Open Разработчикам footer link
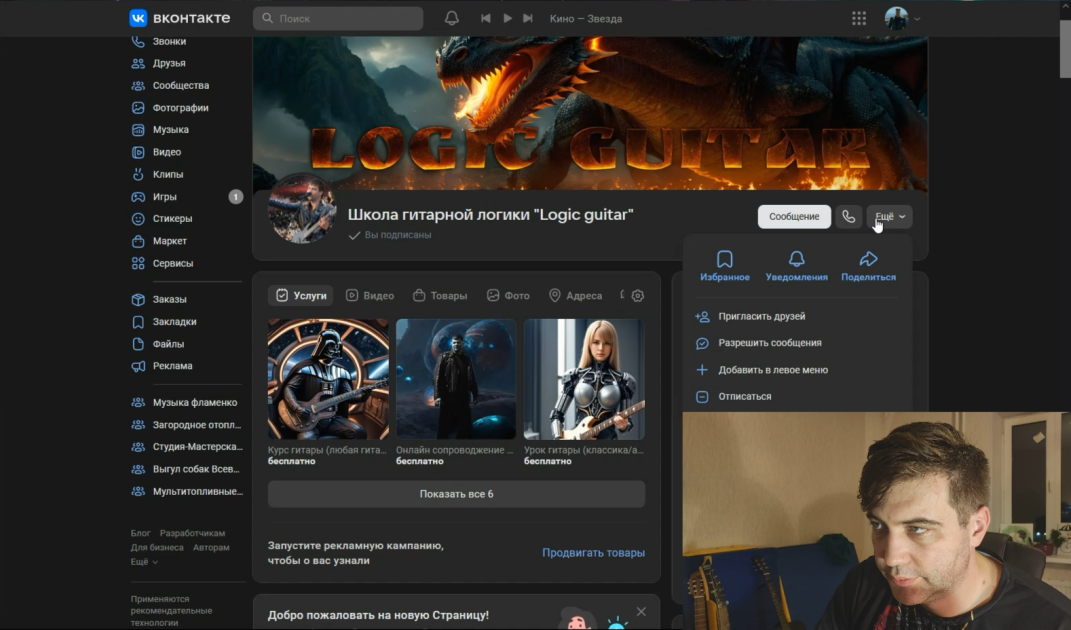 192,533
